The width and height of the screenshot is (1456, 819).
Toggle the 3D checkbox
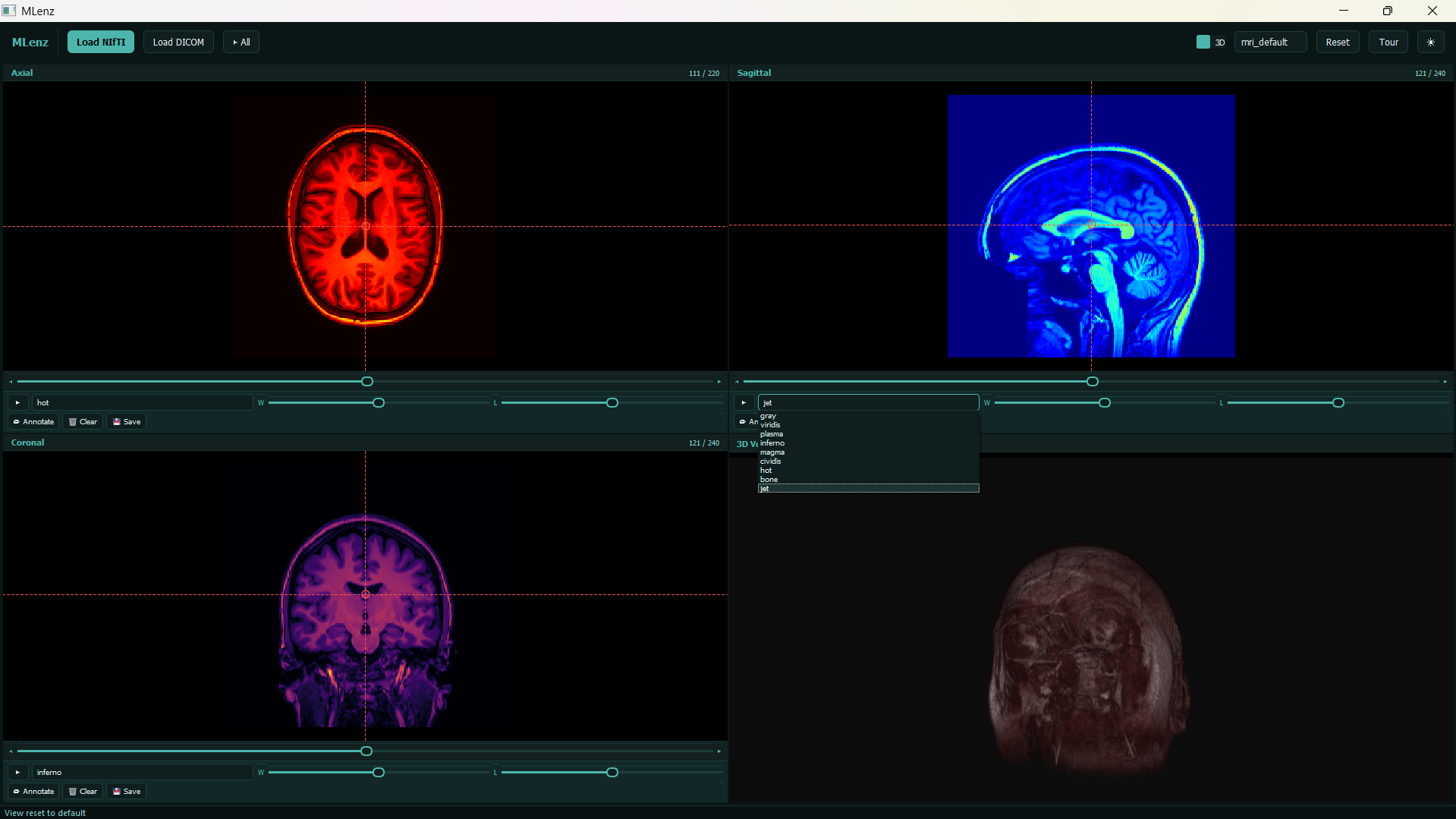coord(1203,43)
